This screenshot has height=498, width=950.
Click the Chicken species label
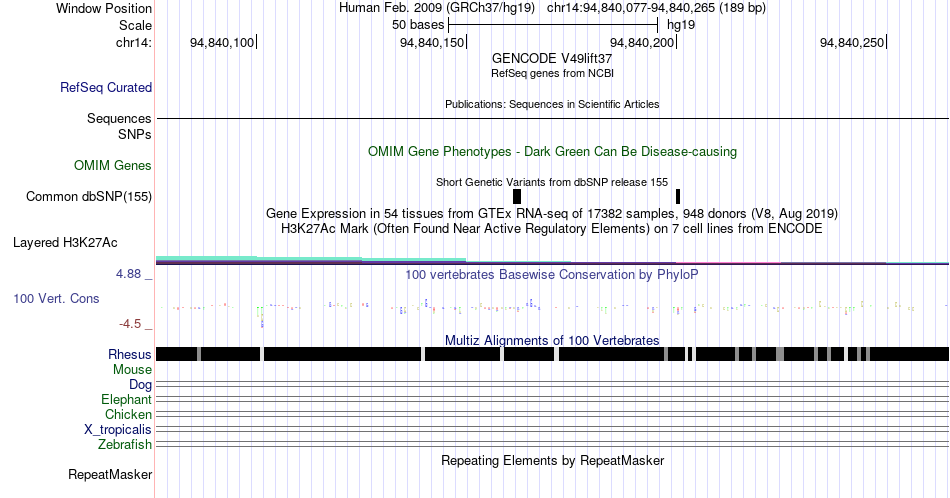pos(128,414)
